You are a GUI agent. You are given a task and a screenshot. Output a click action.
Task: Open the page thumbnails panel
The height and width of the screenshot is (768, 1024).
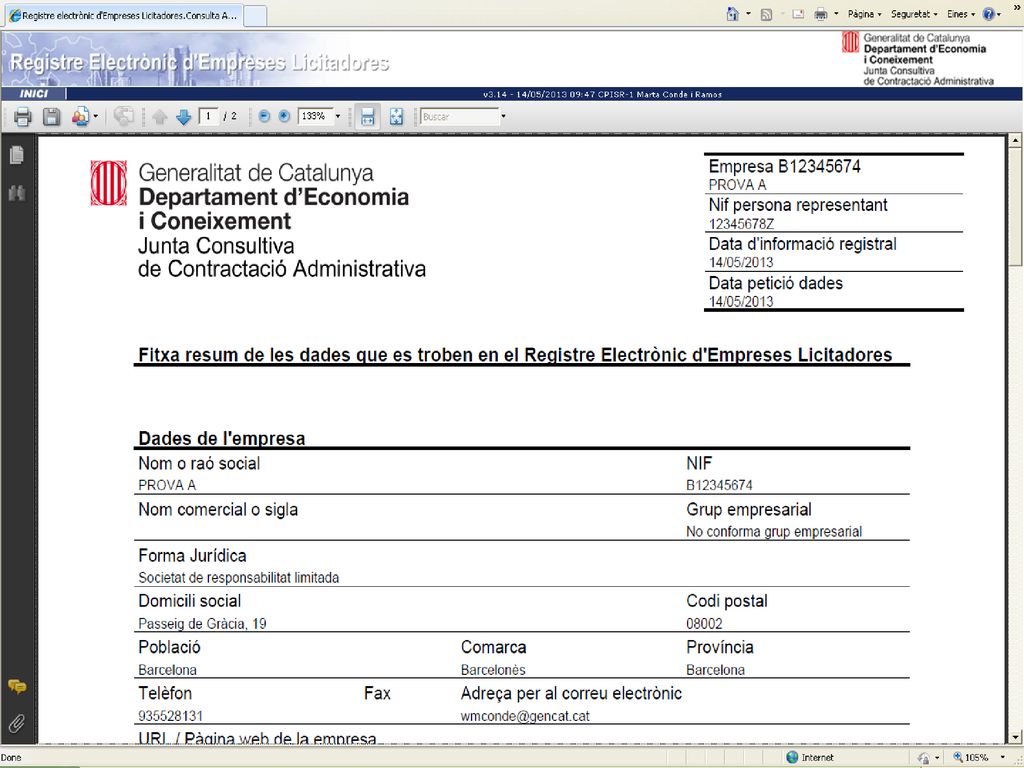[x=17, y=155]
